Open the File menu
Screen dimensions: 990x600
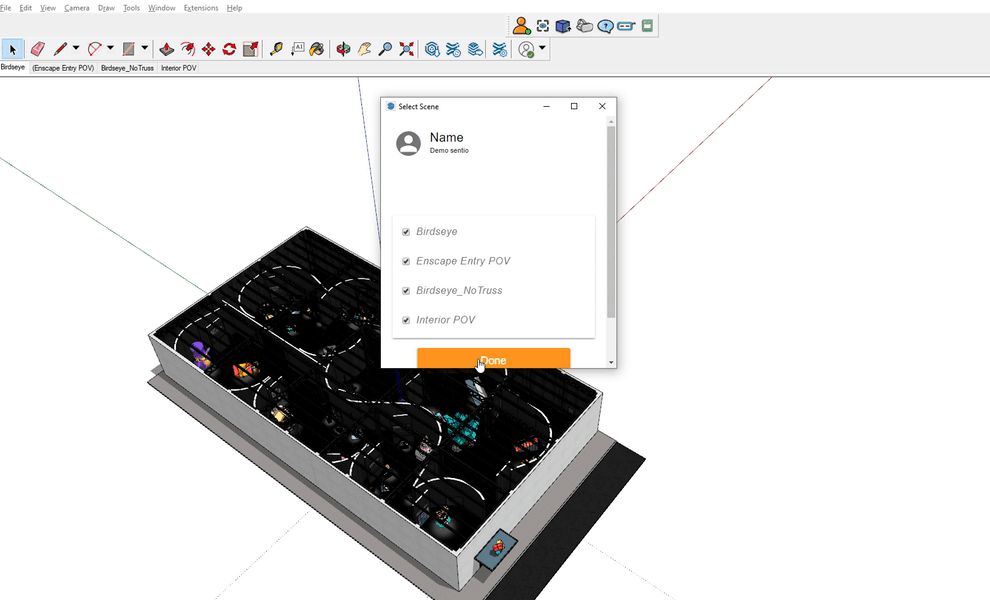coord(6,8)
